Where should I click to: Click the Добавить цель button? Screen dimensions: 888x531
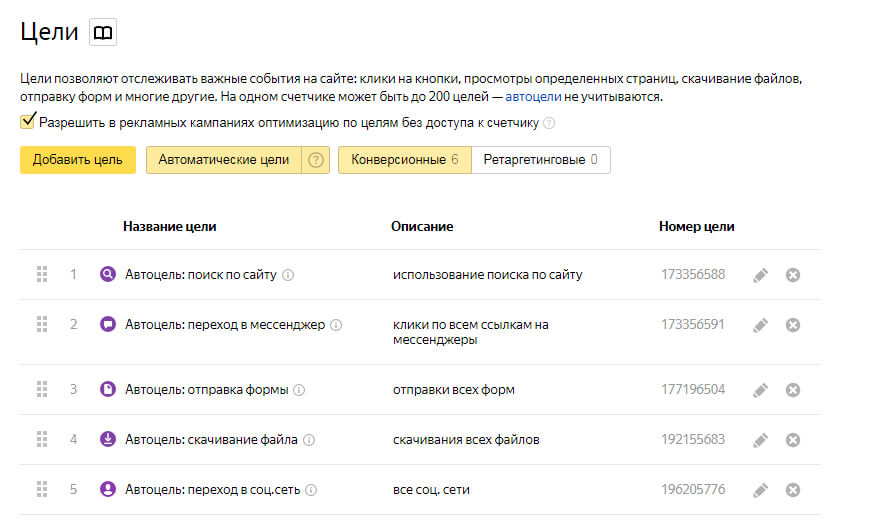[78, 160]
